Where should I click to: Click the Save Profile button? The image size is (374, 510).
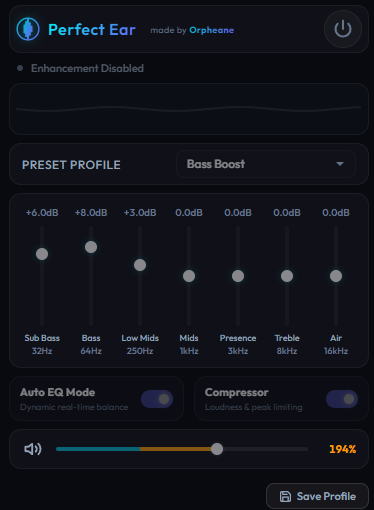click(x=317, y=496)
